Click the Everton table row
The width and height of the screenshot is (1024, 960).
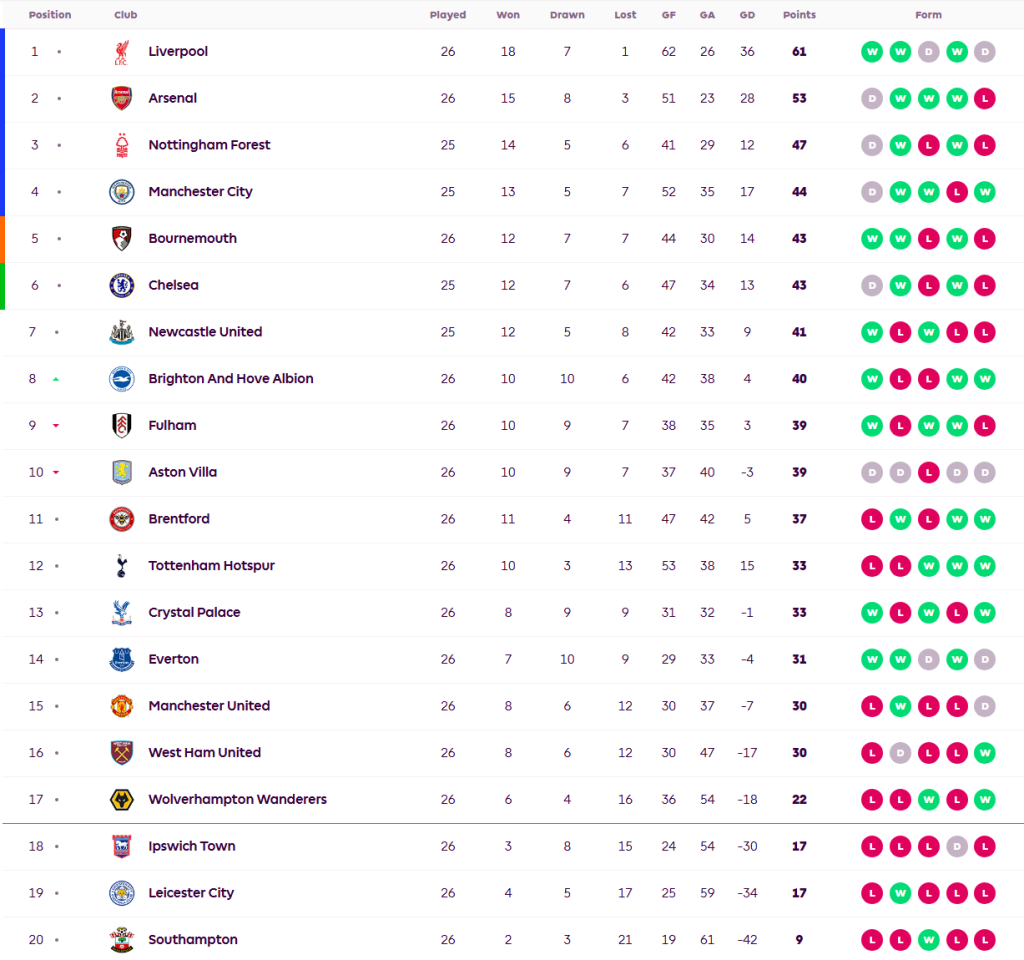point(500,659)
